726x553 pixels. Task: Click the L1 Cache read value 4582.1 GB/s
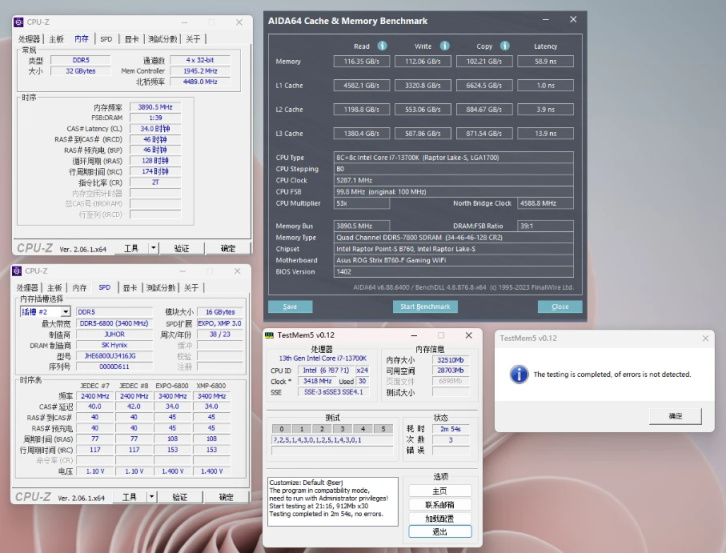(362, 85)
